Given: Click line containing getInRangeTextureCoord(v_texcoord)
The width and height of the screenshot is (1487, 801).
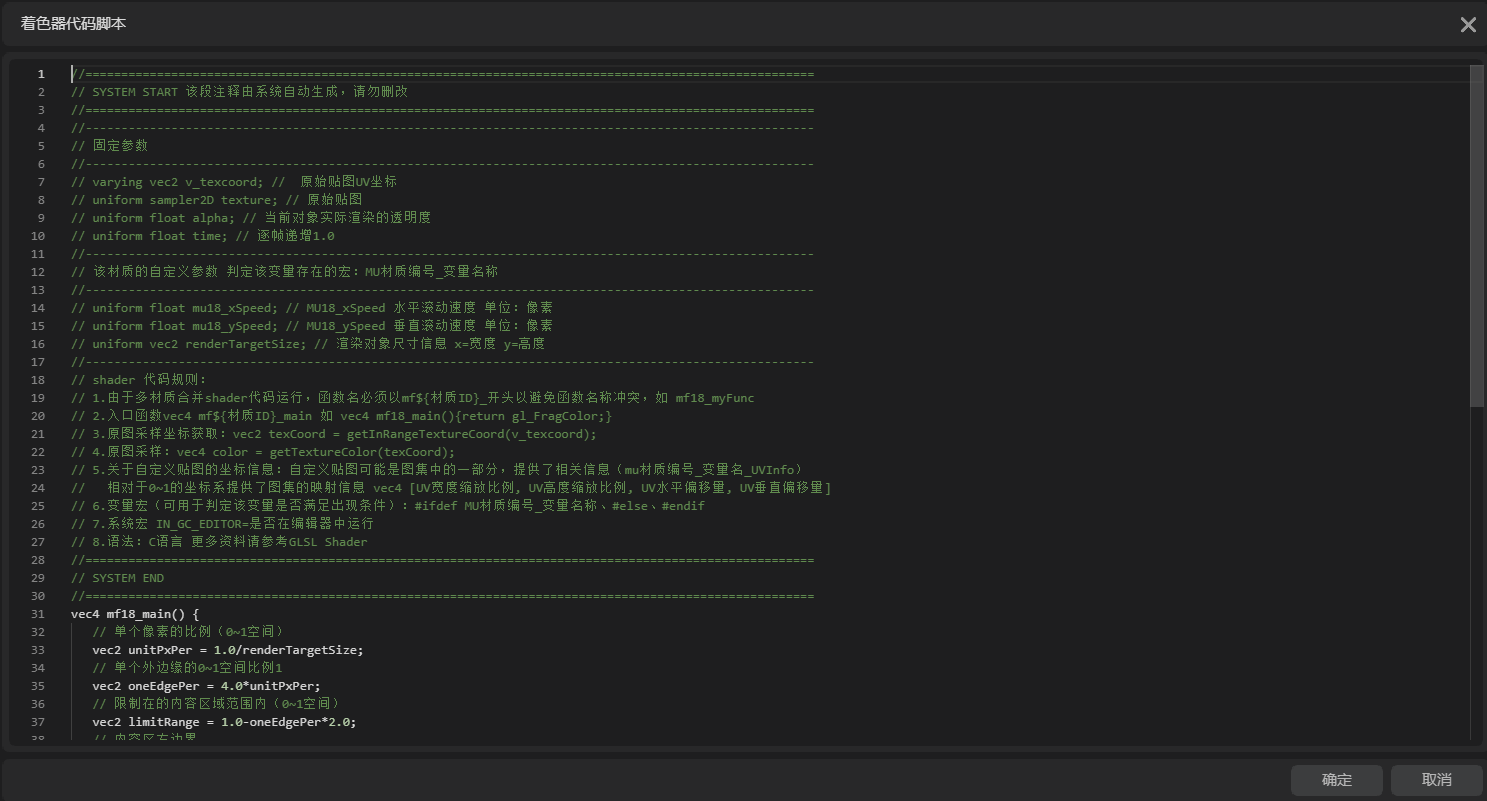Looking at the screenshot, I should pos(333,434).
